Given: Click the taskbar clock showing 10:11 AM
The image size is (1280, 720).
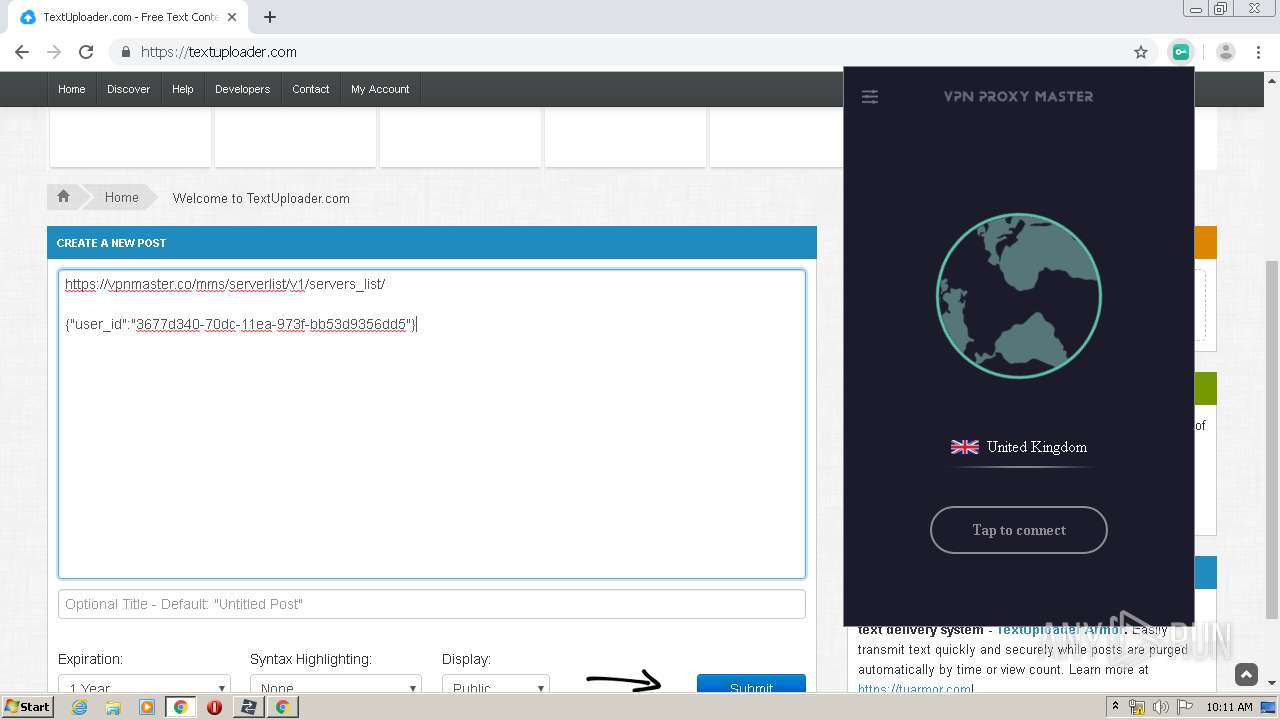Looking at the screenshot, I should pyautogui.click(x=1230, y=707).
